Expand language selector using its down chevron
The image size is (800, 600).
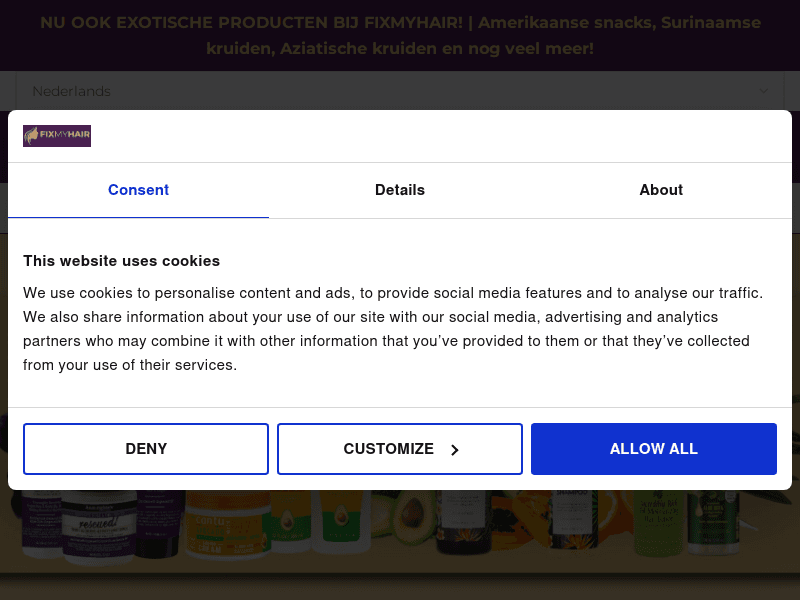[764, 91]
